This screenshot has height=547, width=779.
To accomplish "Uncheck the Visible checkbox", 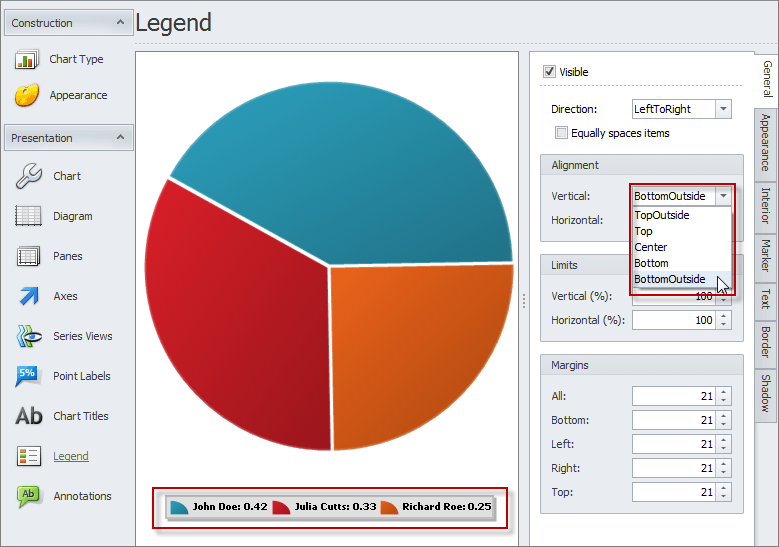I will click(549, 72).
